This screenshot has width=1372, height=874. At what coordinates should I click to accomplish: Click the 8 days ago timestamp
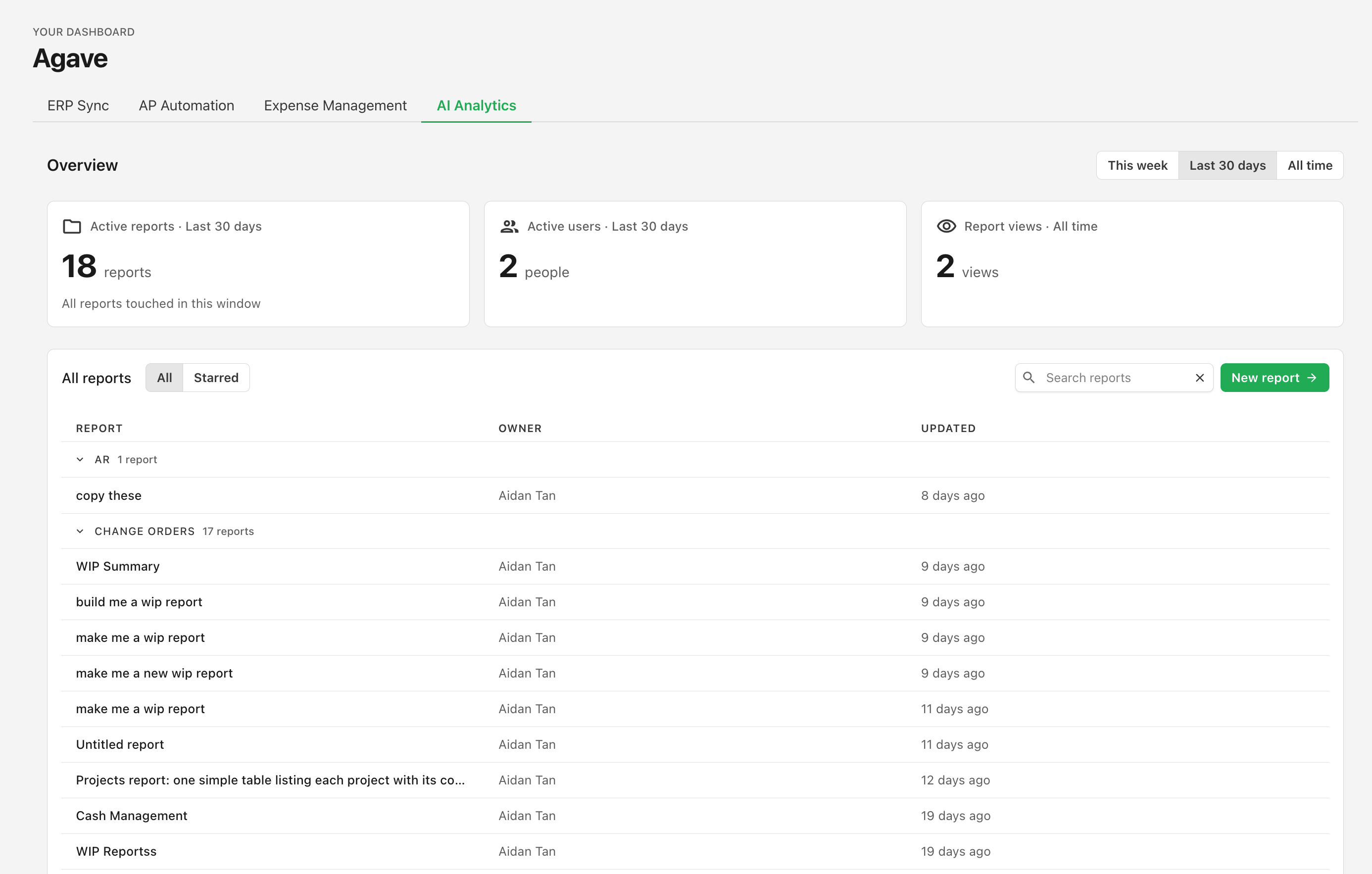[953, 496]
